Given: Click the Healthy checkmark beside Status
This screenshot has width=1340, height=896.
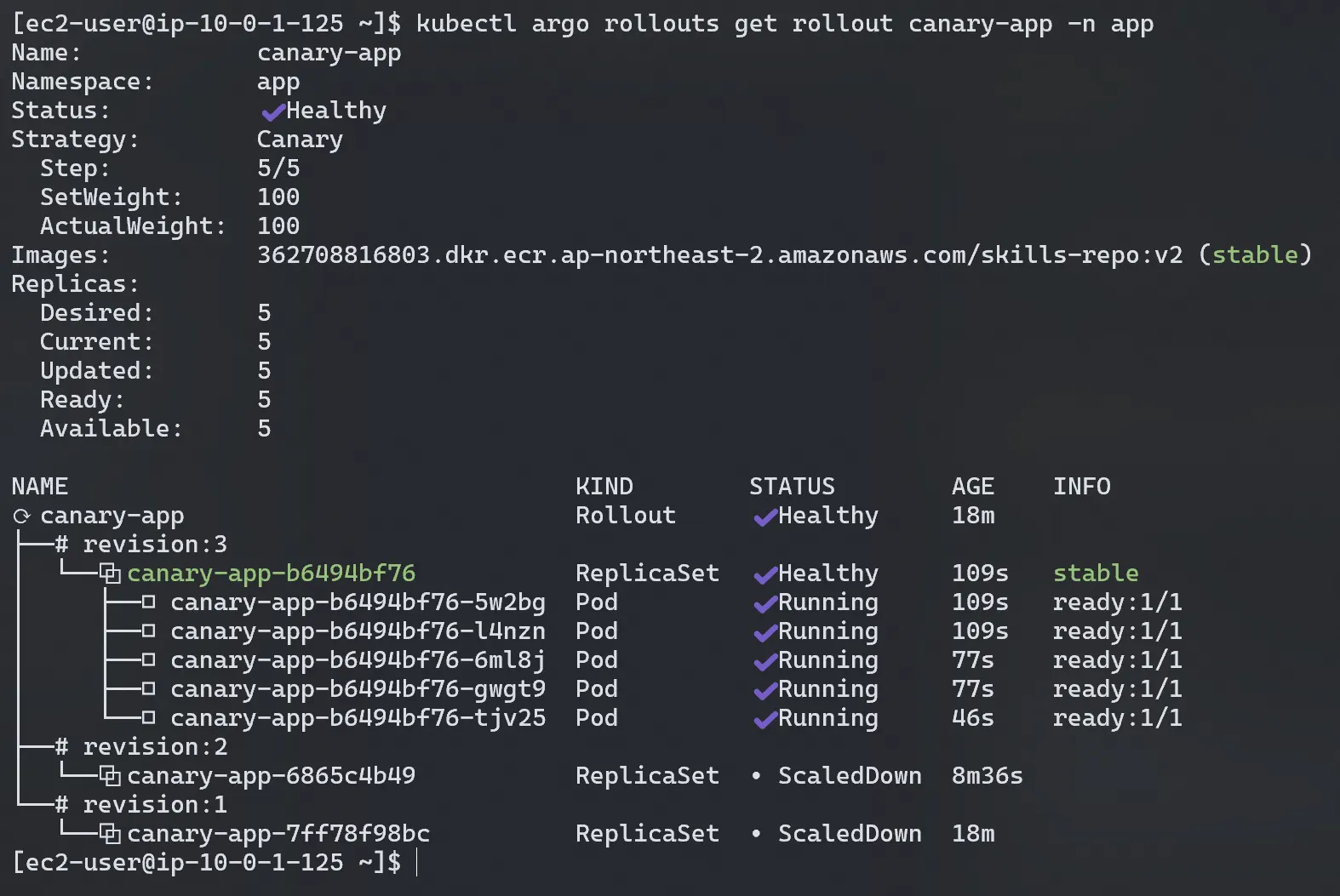Looking at the screenshot, I should tap(272, 111).
